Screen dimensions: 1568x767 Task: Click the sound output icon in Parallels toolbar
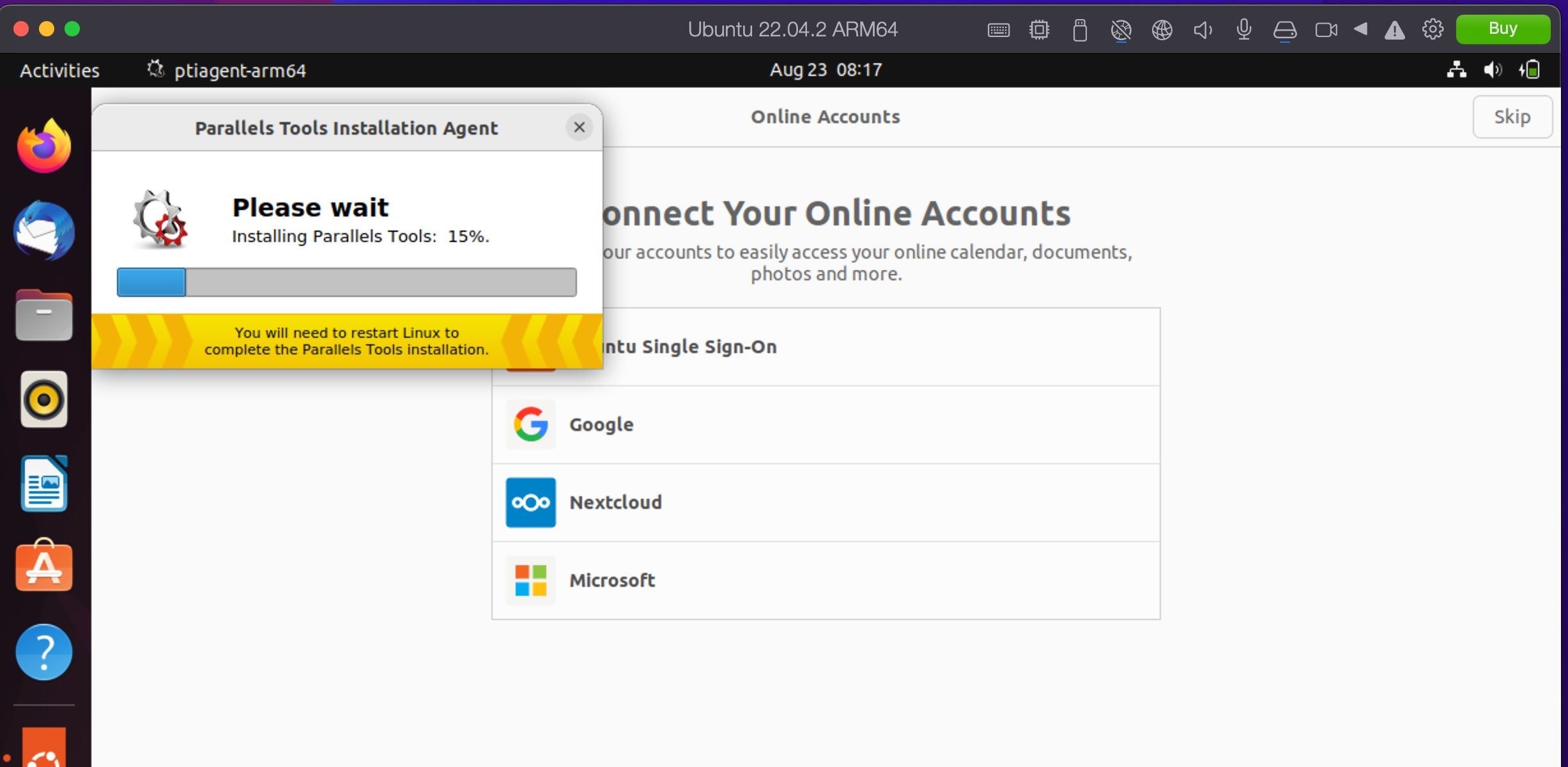[1202, 29]
